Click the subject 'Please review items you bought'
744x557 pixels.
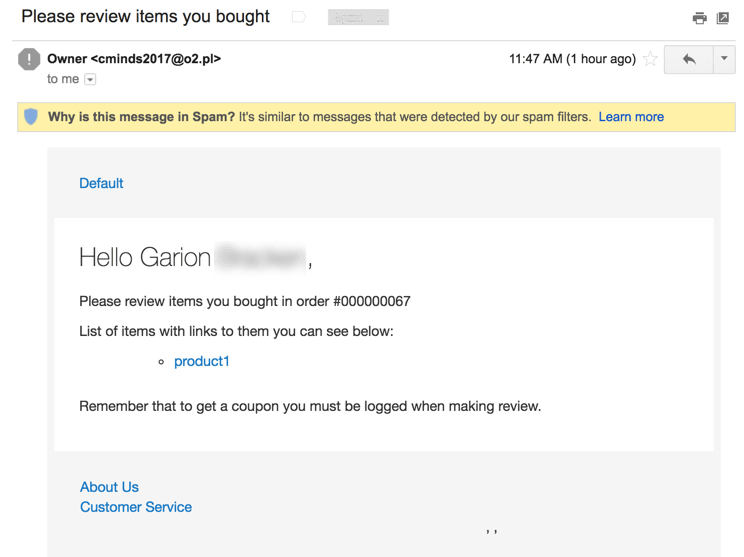(x=146, y=17)
